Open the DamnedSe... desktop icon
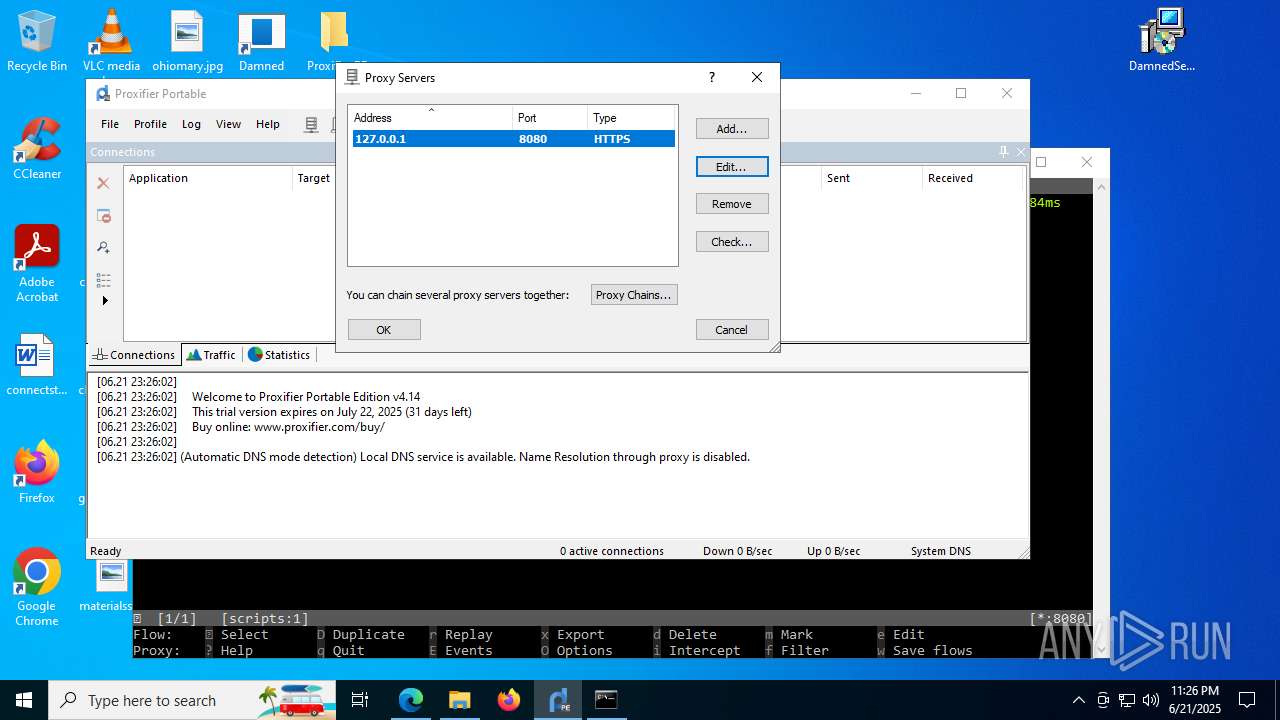The height and width of the screenshot is (720, 1280). (1162, 40)
